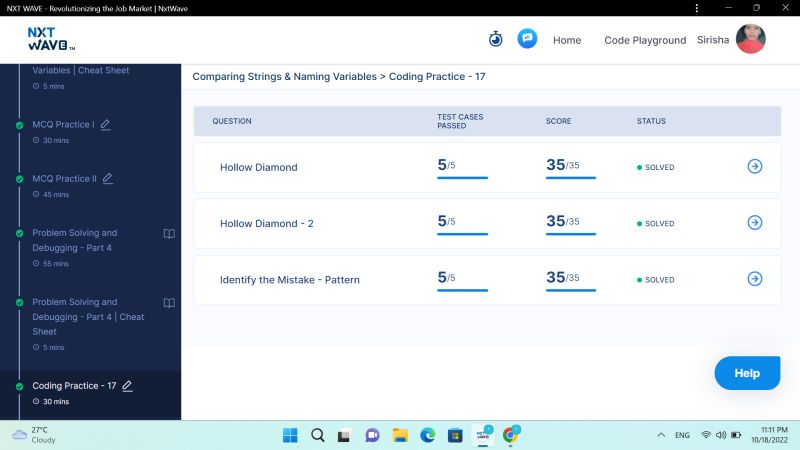Select Problem Solving and Debugging - Part 4
This screenshot has width=800, height=450.
74,240
